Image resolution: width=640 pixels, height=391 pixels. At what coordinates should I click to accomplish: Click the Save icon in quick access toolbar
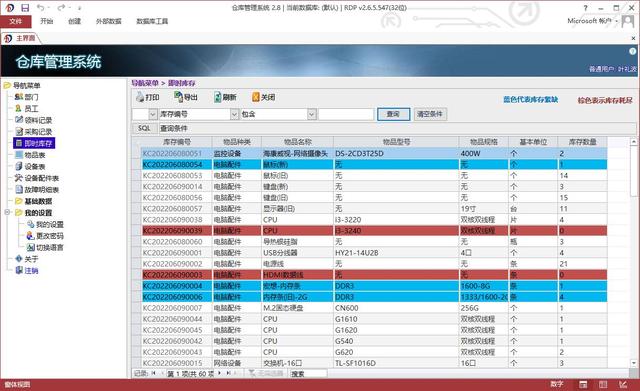25,8
